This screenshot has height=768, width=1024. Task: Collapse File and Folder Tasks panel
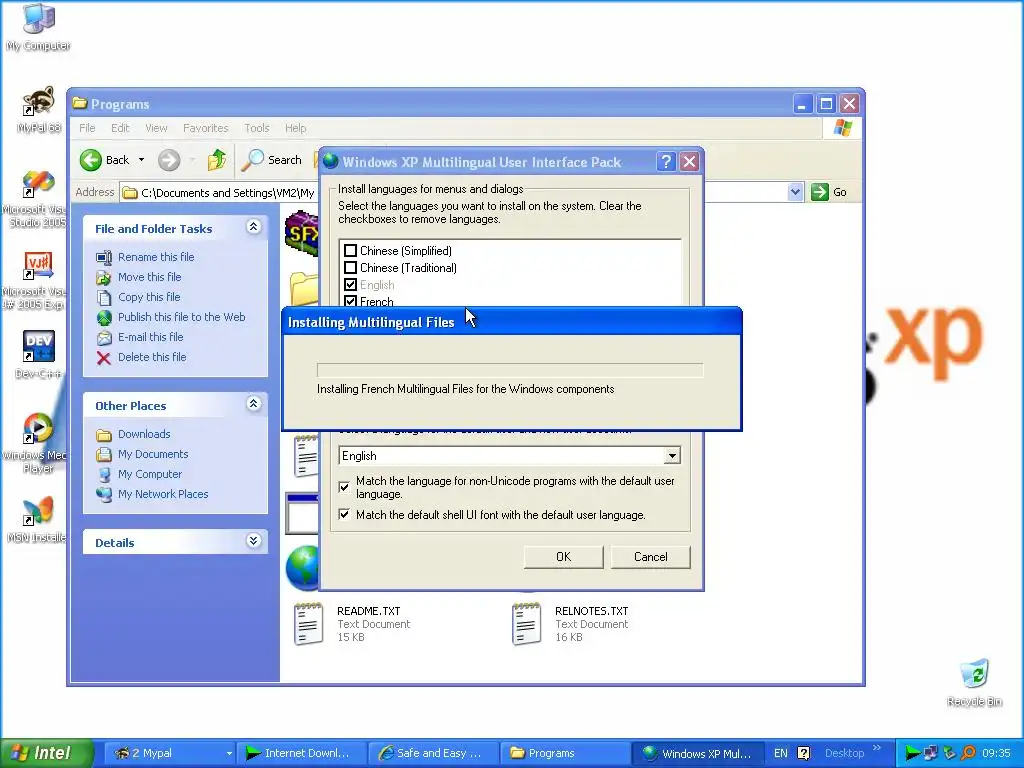(253, 227)
